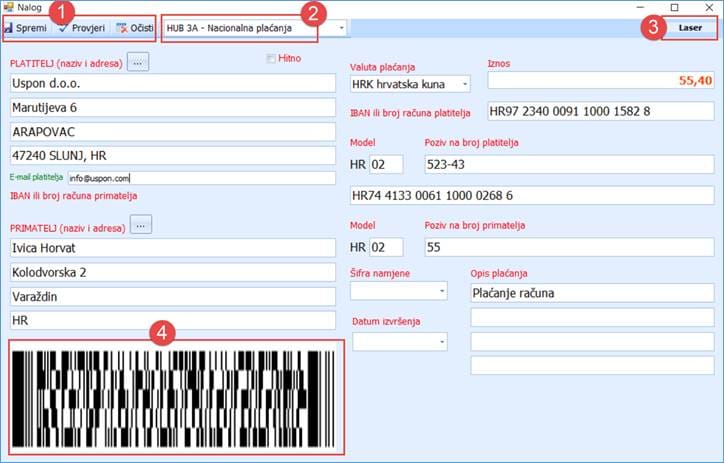724x463 pixels.
Task: Edit the recipient city field Varaždin
Action: (173, 296)
